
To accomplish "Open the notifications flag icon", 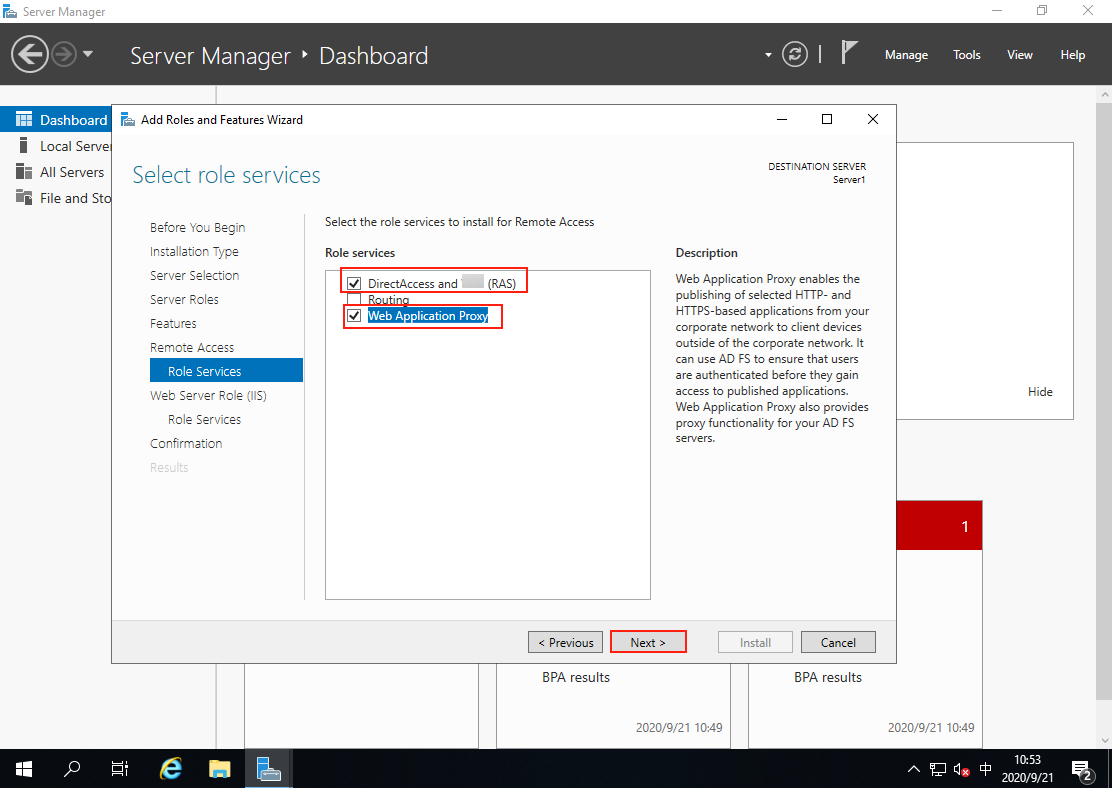I will 849,52.
